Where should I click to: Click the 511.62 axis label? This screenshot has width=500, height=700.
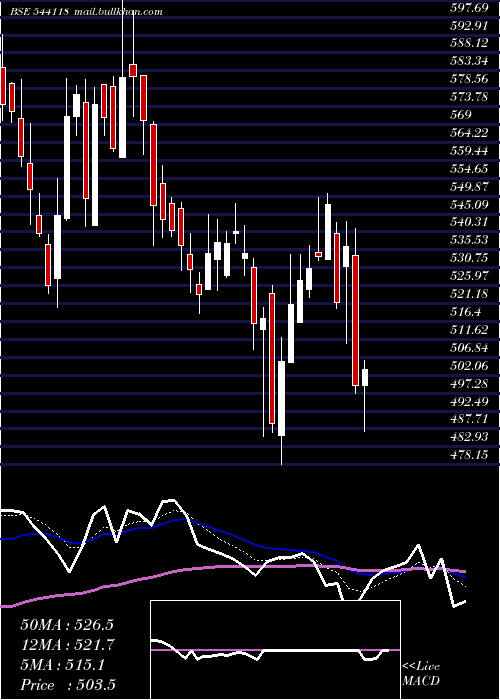tap(469, 329)
